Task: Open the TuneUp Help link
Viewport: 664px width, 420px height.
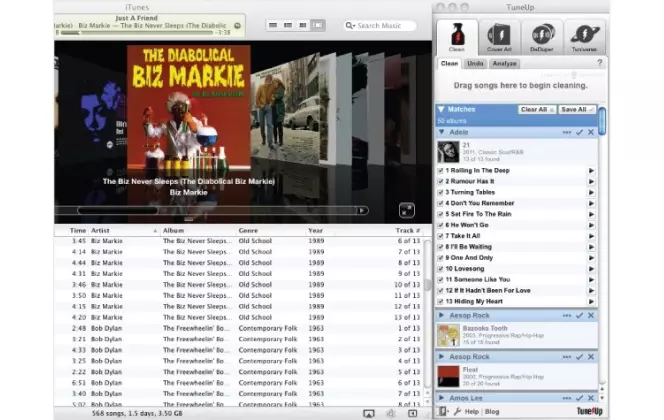Action: (471, 412)
